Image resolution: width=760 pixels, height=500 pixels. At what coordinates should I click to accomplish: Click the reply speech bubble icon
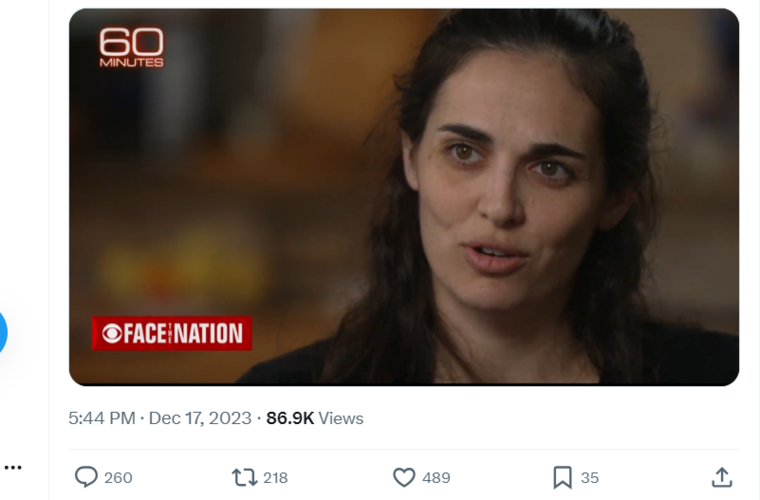[x=86, y=477]
